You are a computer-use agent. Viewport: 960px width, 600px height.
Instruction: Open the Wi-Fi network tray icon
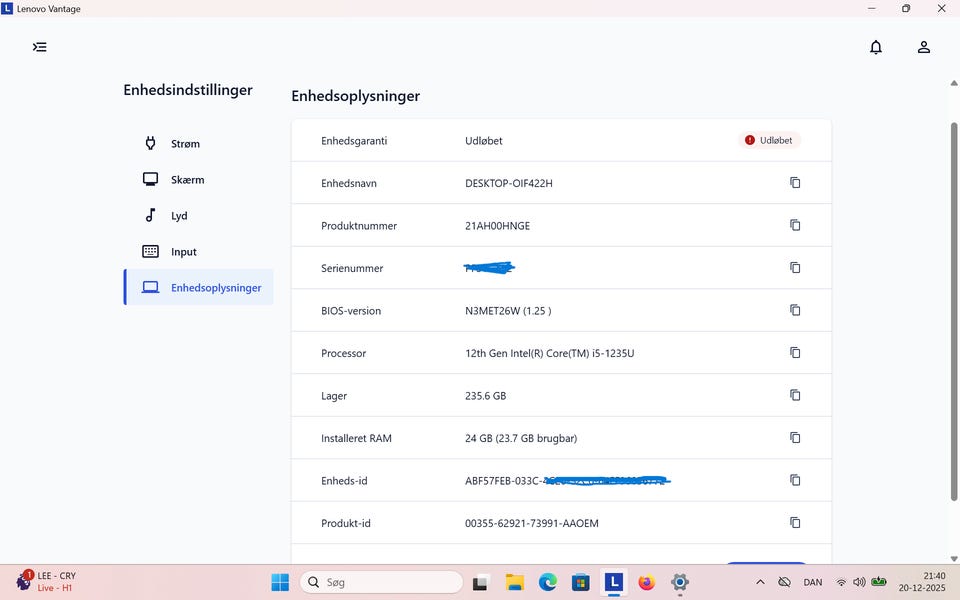click(841, 582)
